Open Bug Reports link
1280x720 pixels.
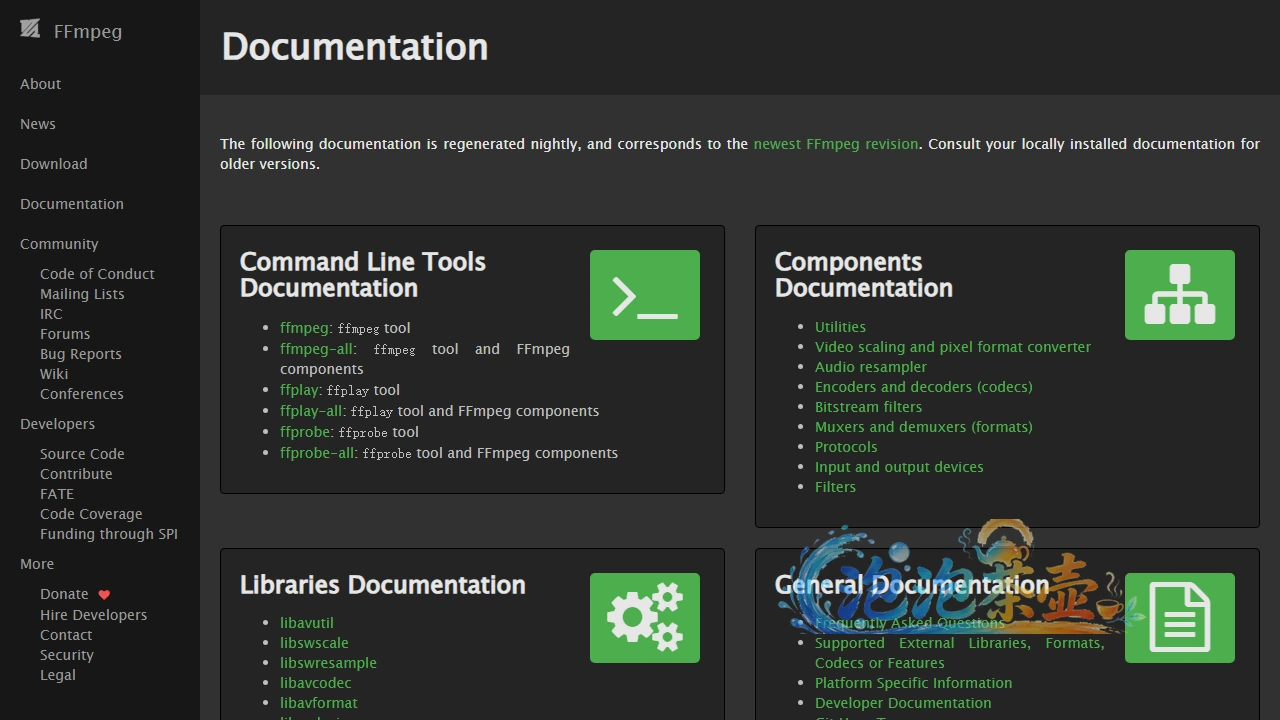click(81, 354)
